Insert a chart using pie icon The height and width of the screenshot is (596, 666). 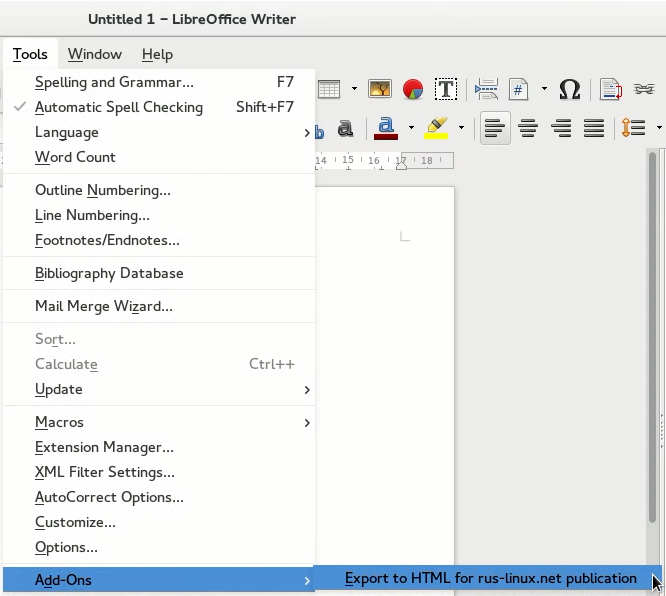pyautogui.click(x=412, y=89)
